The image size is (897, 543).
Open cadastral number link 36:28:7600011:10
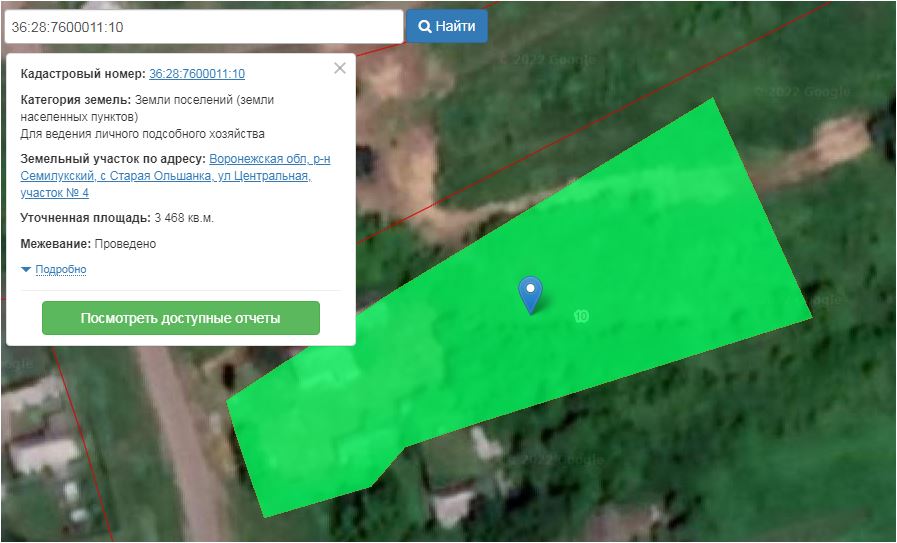[x=197, y=74]
